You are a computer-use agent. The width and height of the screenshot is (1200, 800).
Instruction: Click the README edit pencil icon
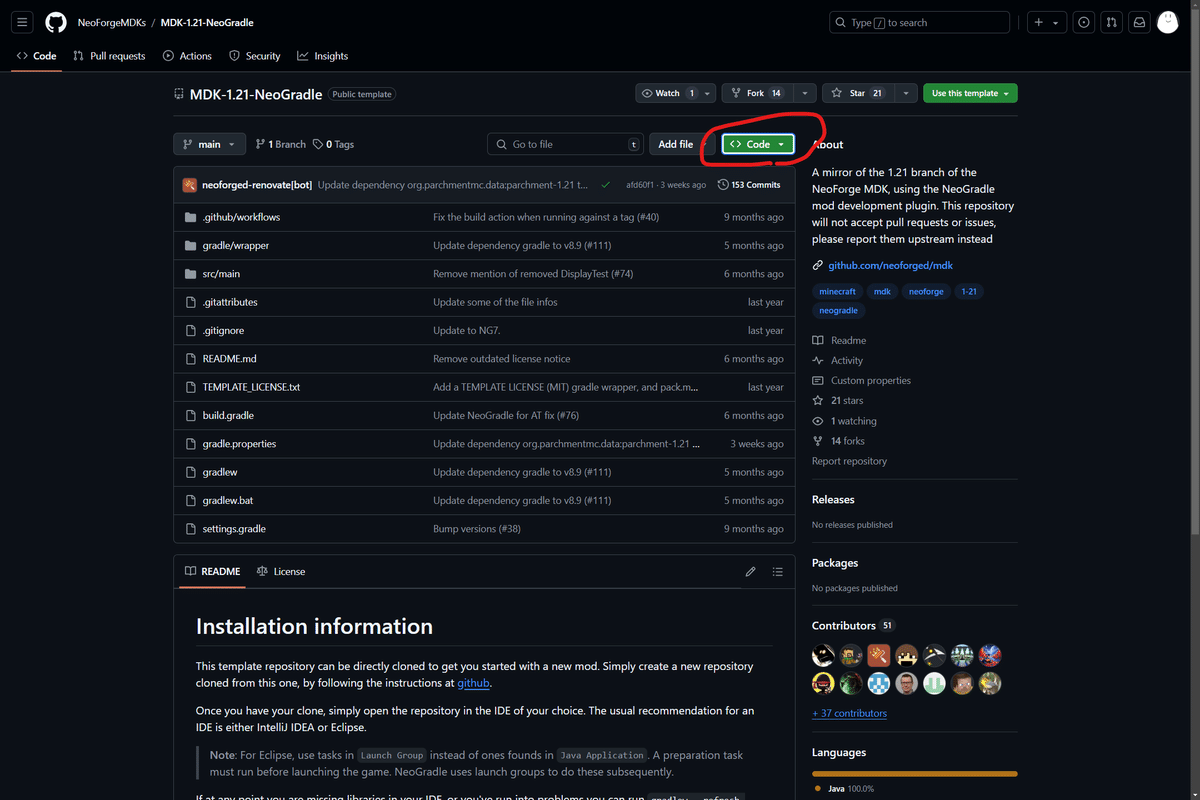[750, 571]
